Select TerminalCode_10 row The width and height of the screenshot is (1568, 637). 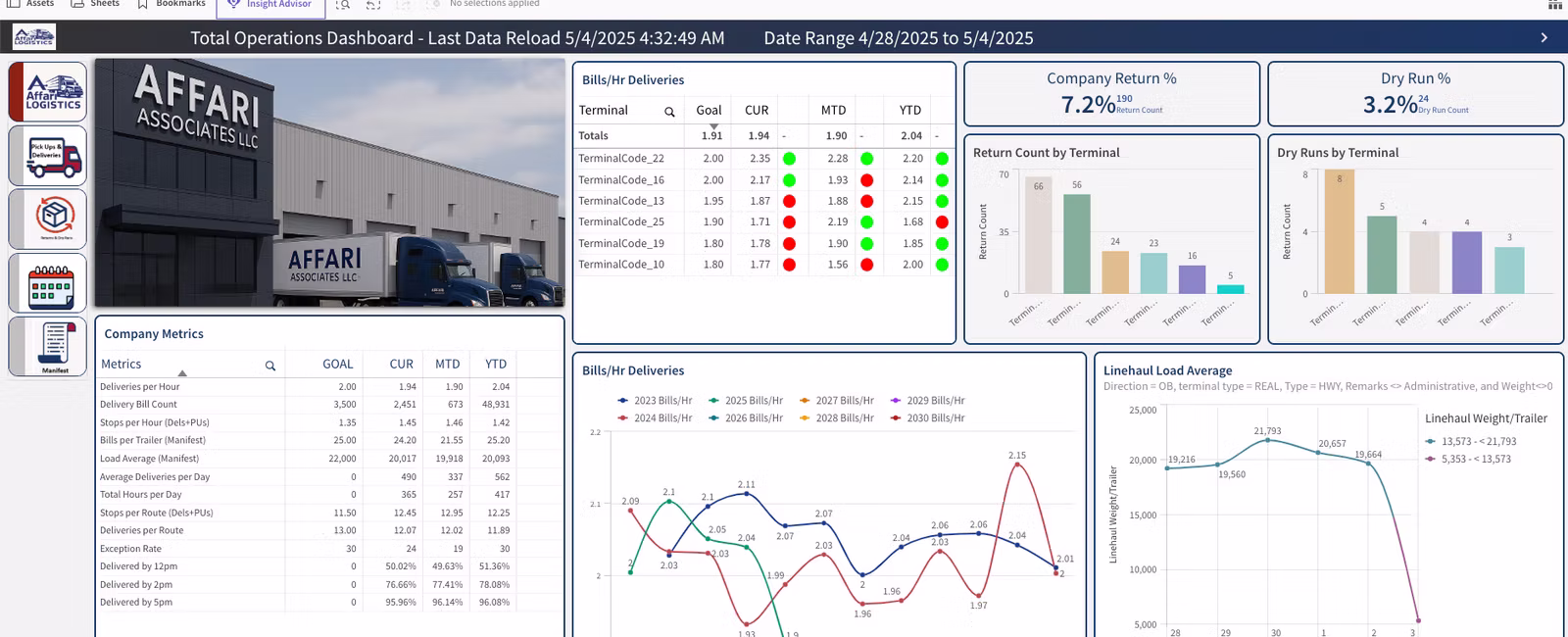click(x=763, y=265)
